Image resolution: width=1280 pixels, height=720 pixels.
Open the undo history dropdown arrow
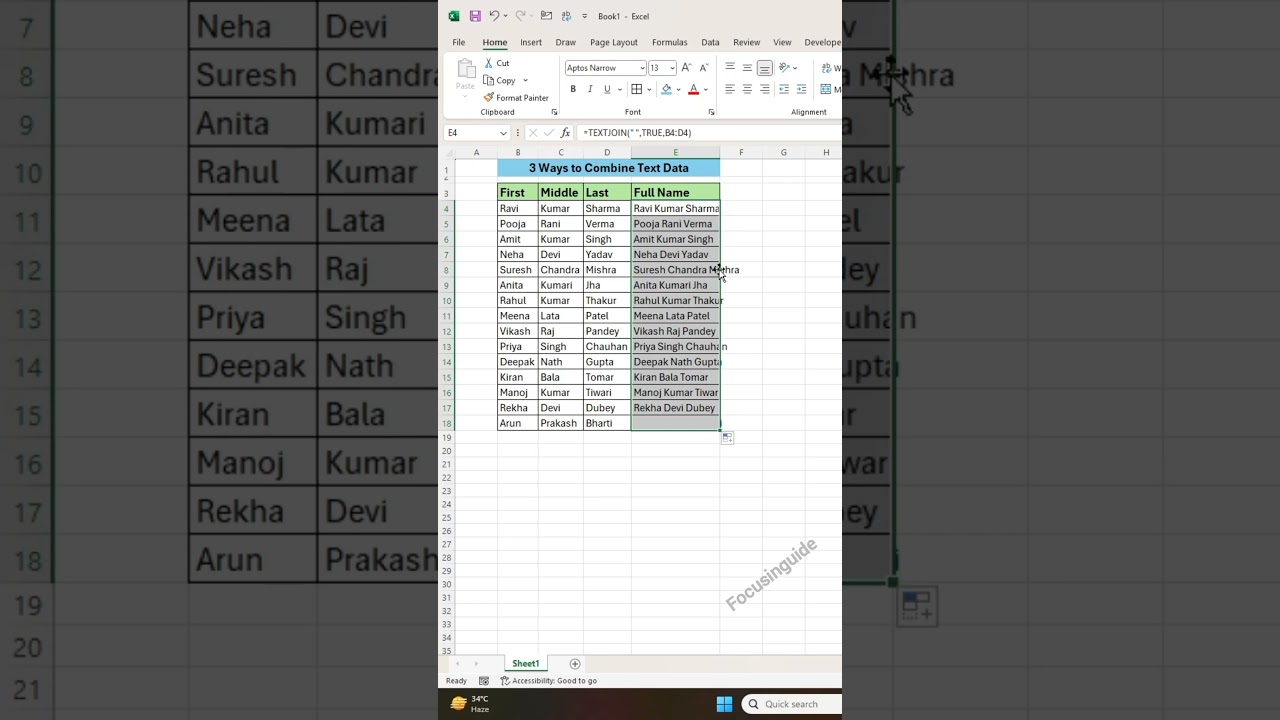tap(505, 16)
